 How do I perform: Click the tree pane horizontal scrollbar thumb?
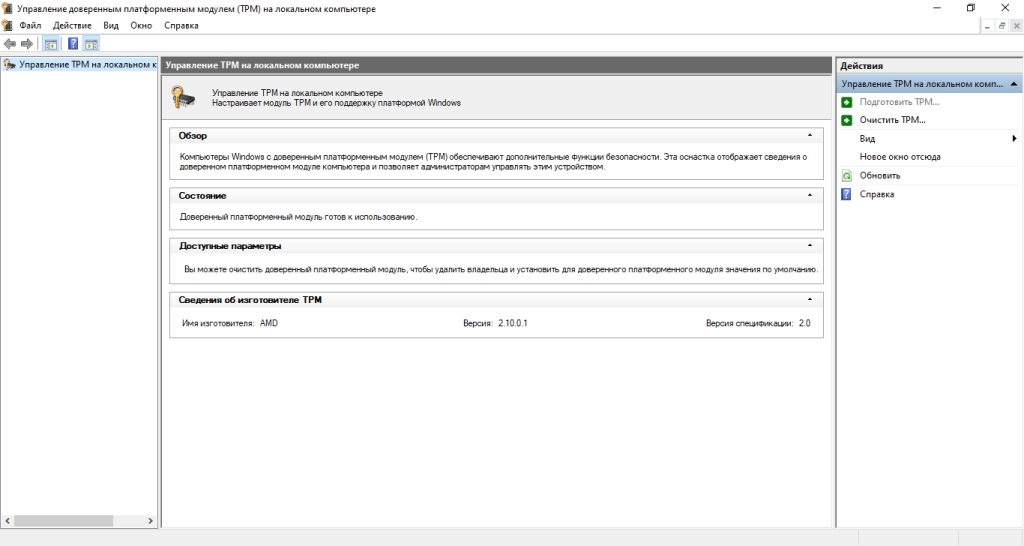(x=63, y=521)
